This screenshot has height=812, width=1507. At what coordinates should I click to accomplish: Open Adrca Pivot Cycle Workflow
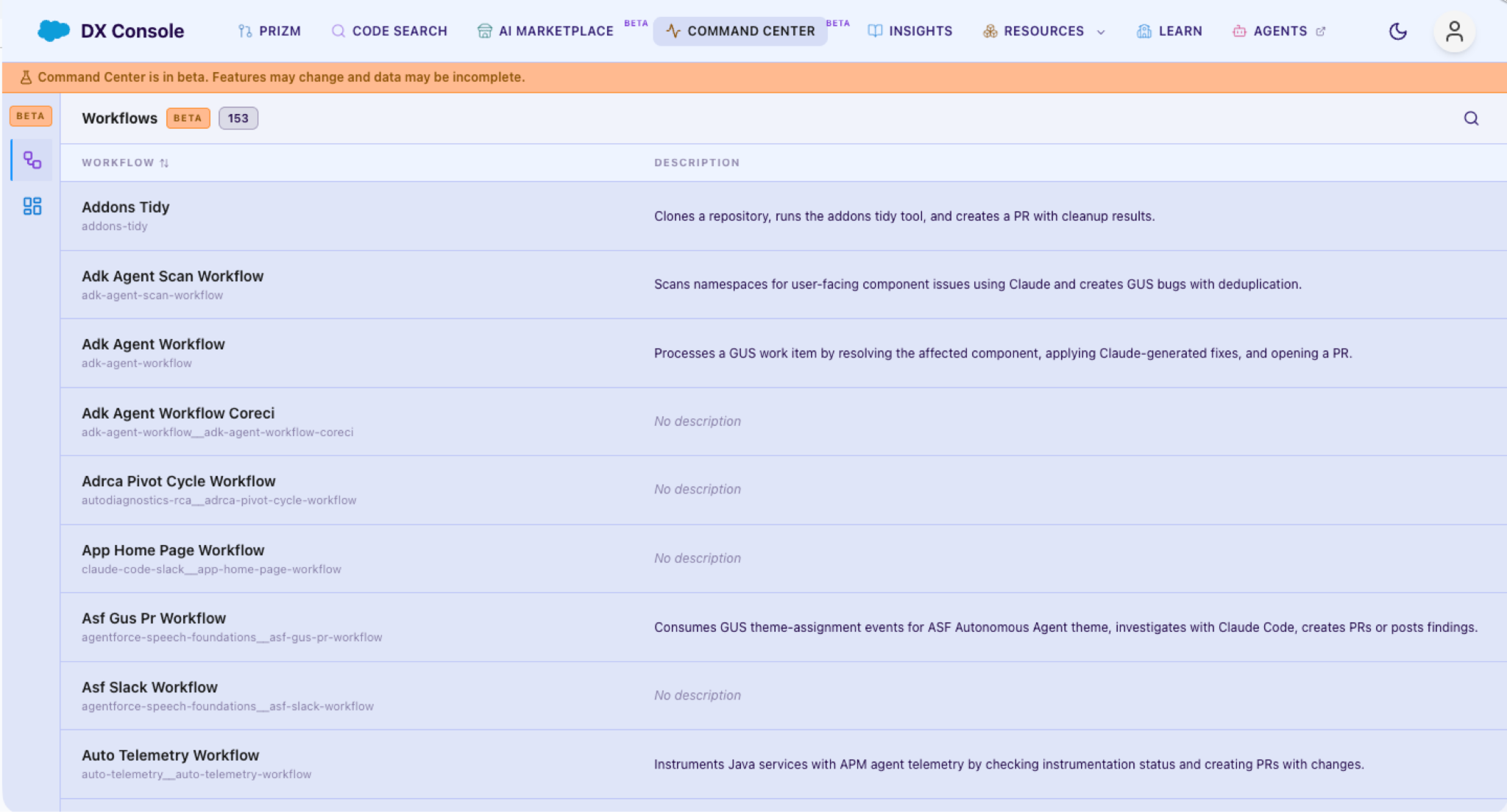[784, 490]
